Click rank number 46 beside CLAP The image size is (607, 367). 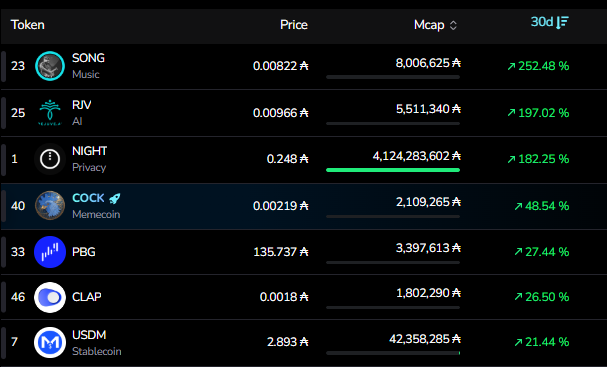tap(18, 297)
